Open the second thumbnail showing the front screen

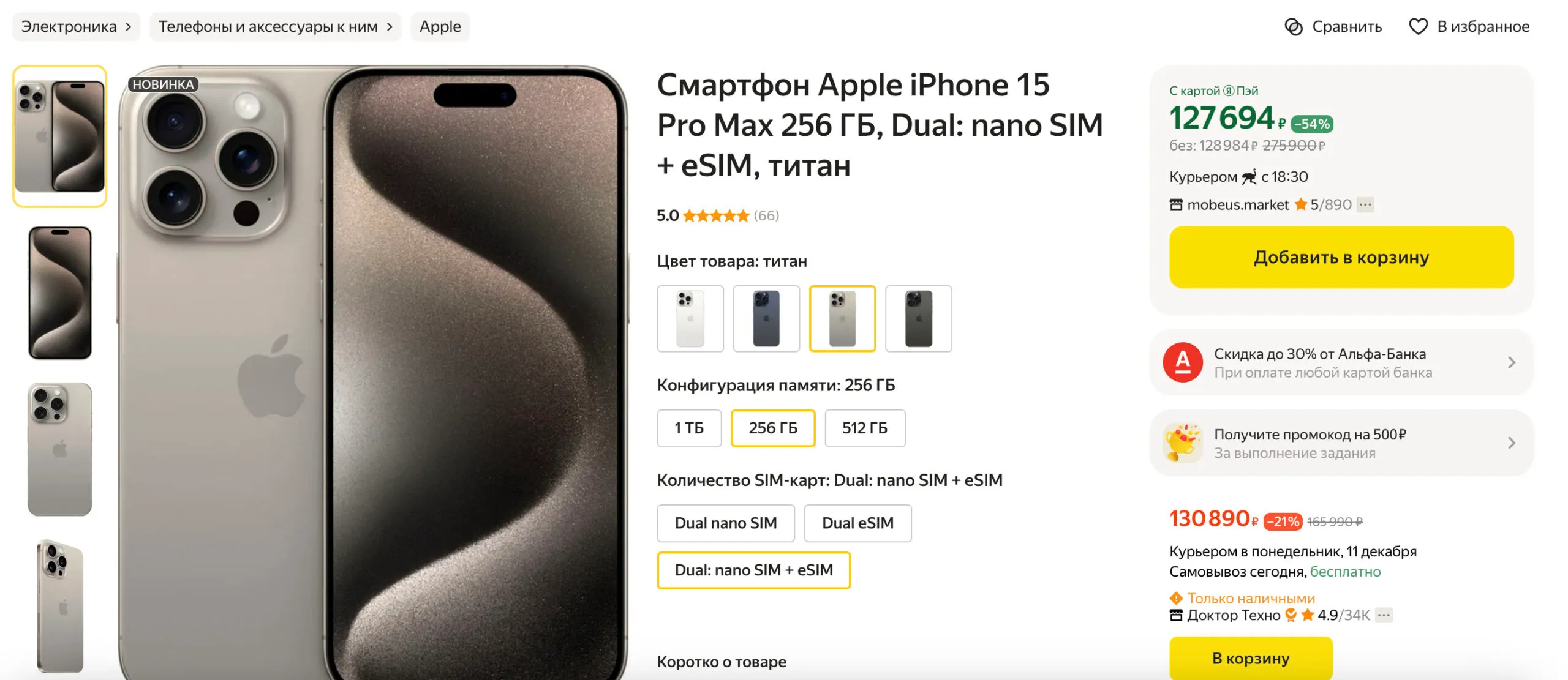click(x=60, y=293)
